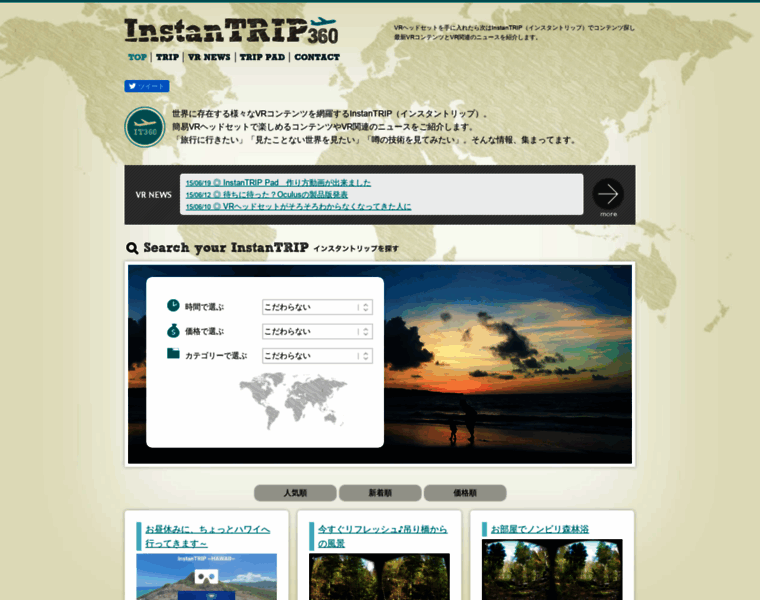This screenshot has height=600, width=760.
Task: Click the folder category icon
Action: [173, 353]
